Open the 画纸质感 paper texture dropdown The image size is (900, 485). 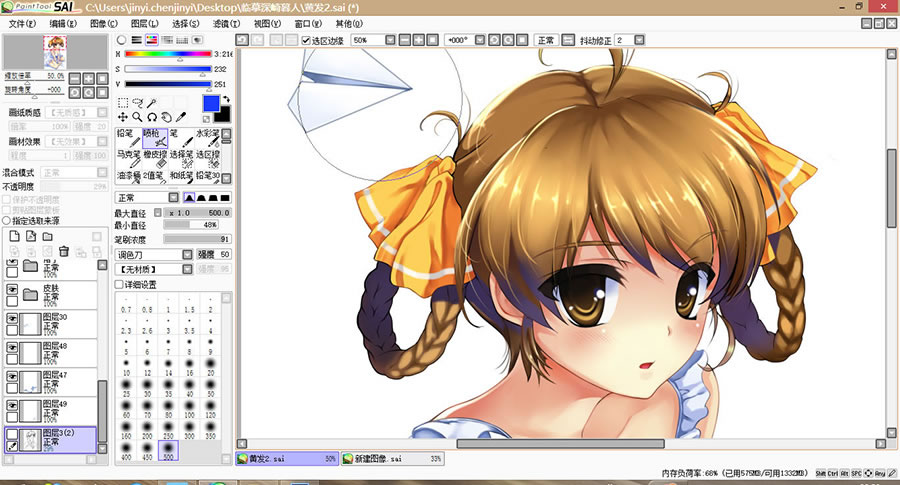pyautogui.click(x=102, y=112)
